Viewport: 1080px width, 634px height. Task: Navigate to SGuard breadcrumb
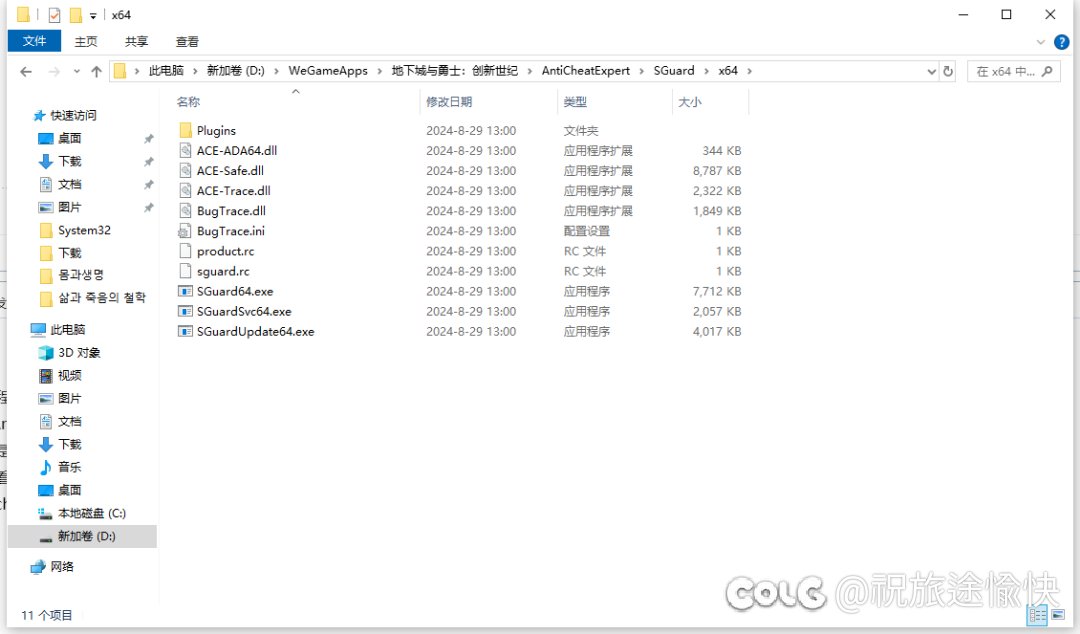click(674, 71)
